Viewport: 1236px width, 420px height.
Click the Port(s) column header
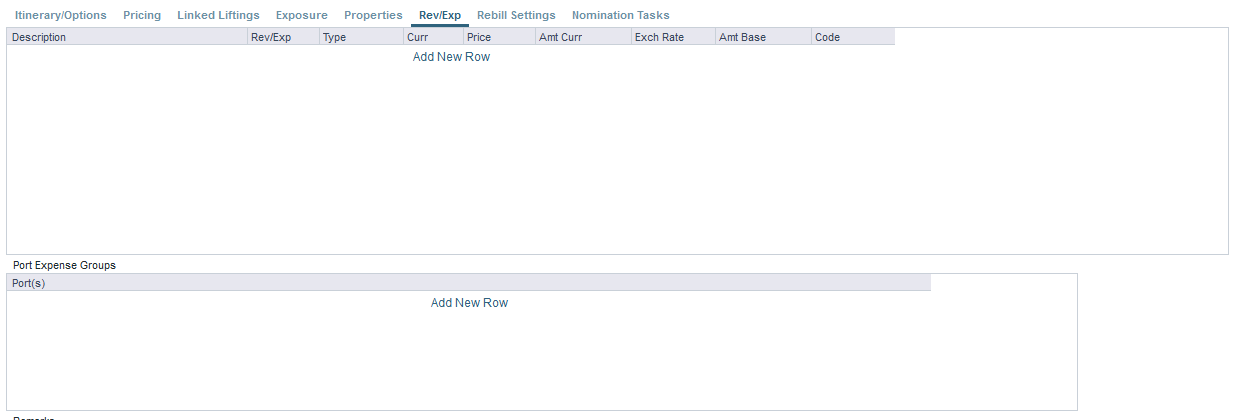(x=468, y=283)
